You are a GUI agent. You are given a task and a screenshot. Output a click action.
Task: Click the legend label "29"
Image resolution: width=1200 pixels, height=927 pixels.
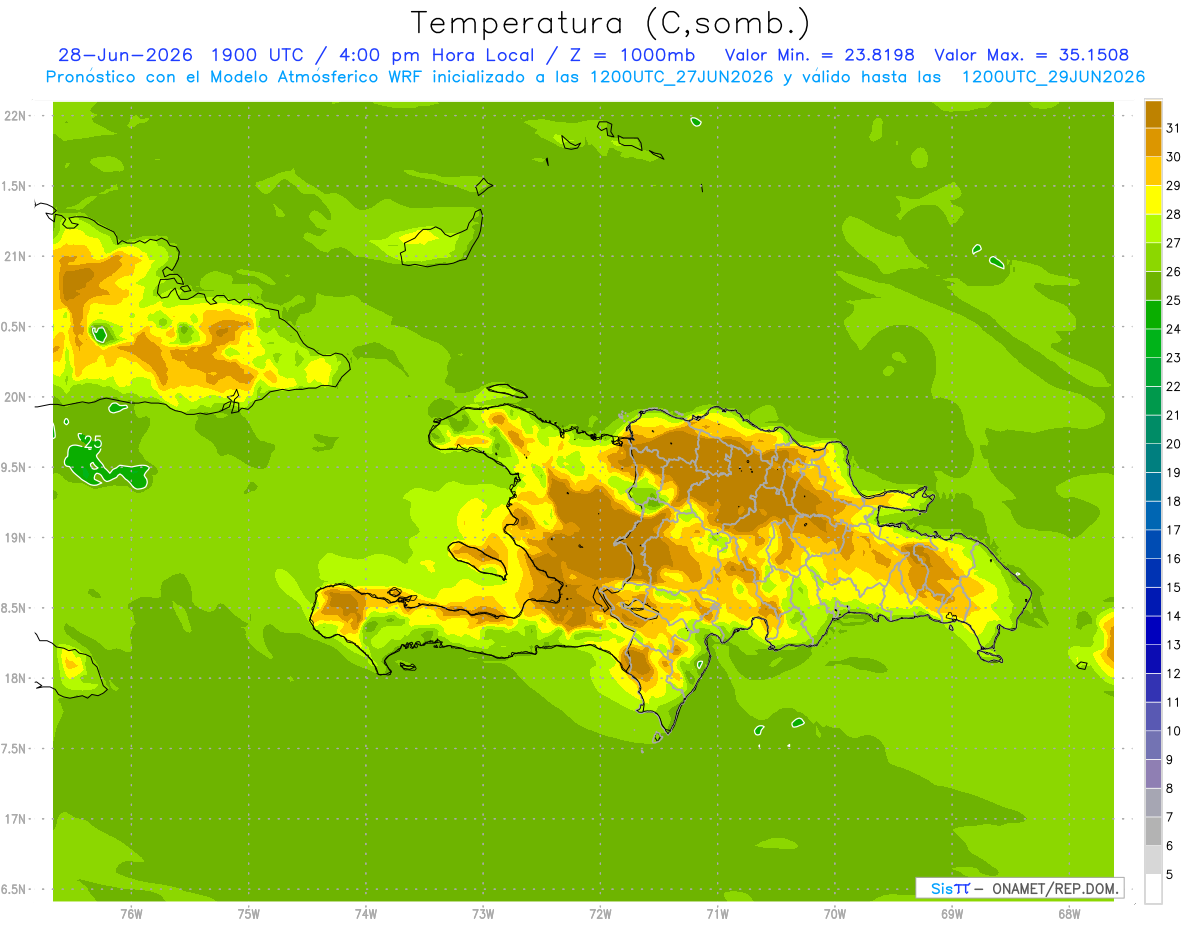pos(1173,185)
